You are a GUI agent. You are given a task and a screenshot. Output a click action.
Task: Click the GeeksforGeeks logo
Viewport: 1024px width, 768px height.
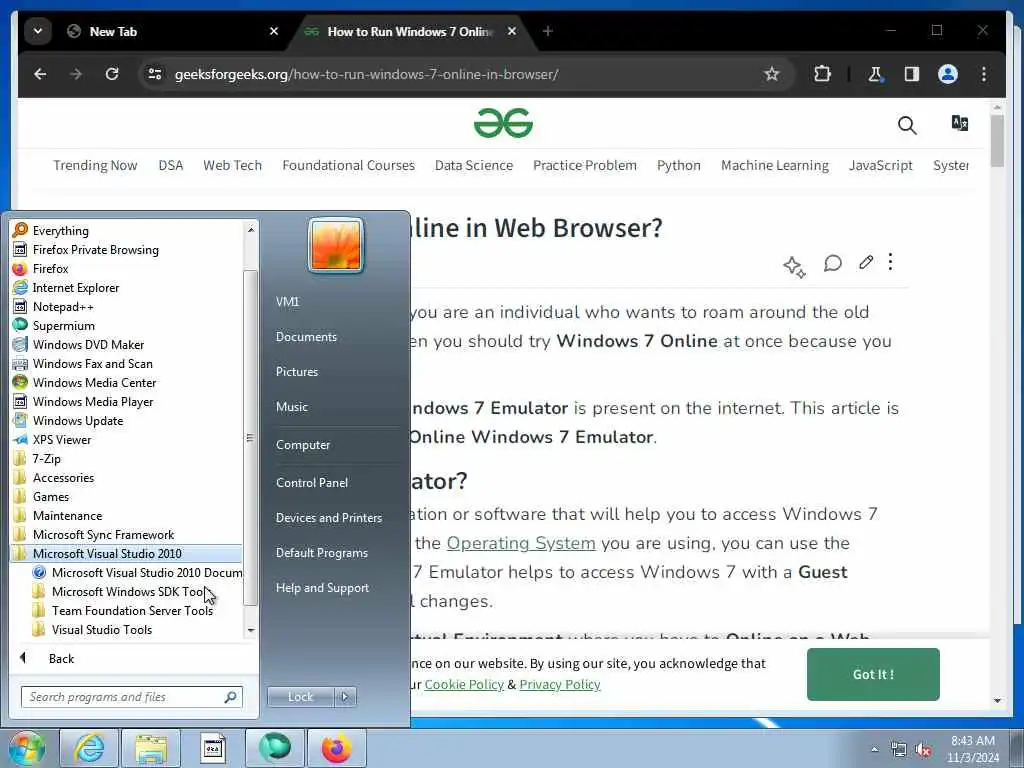(504, 123)
